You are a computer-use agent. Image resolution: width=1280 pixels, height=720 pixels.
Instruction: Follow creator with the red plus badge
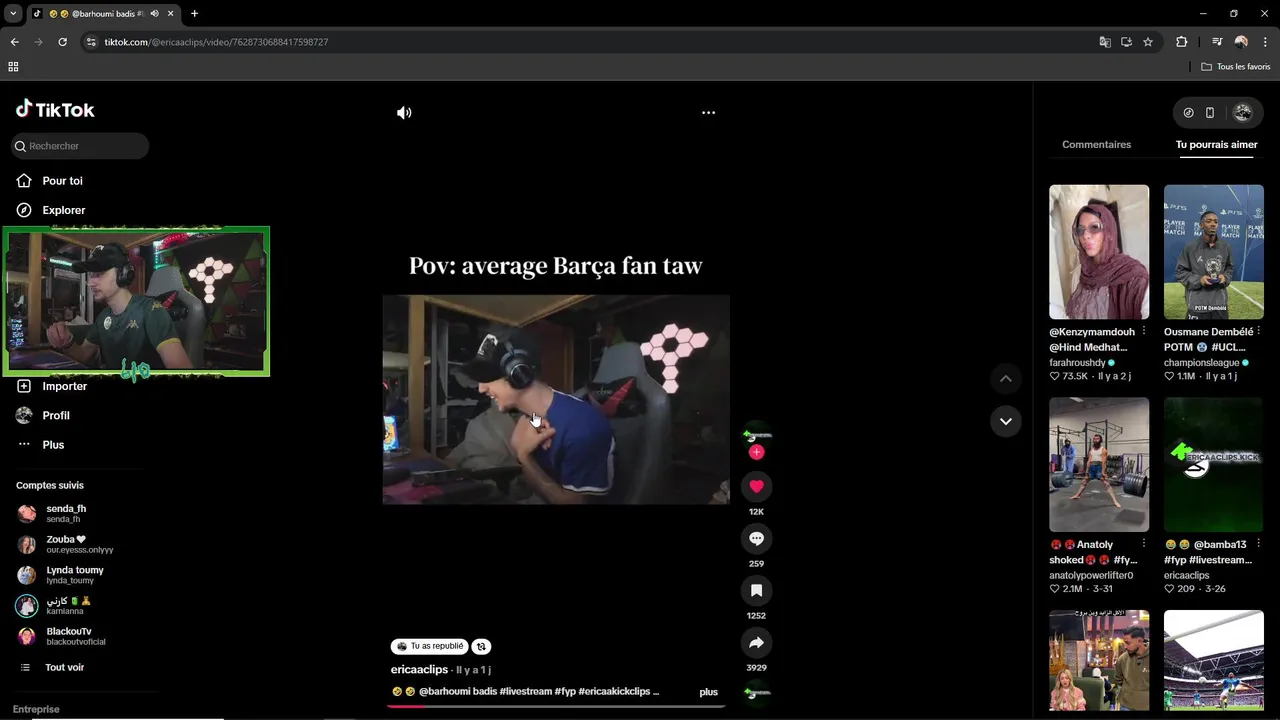click(756, 452)
